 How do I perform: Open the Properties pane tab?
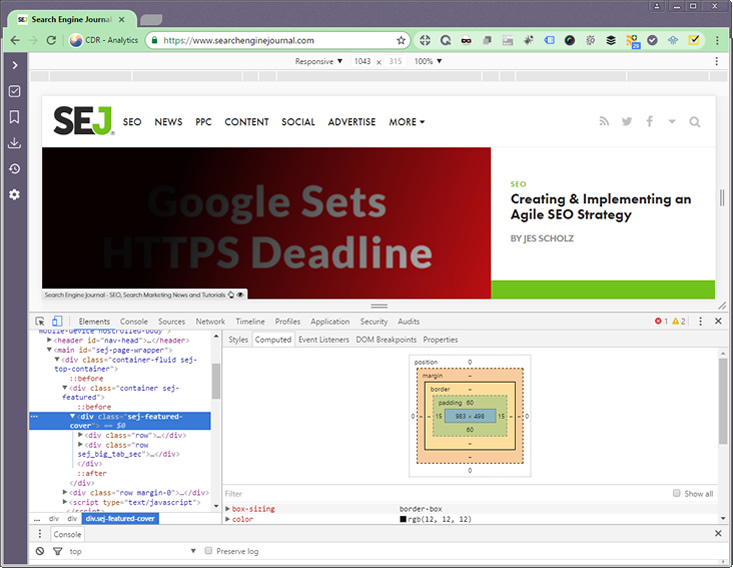(x=440, y=339)
